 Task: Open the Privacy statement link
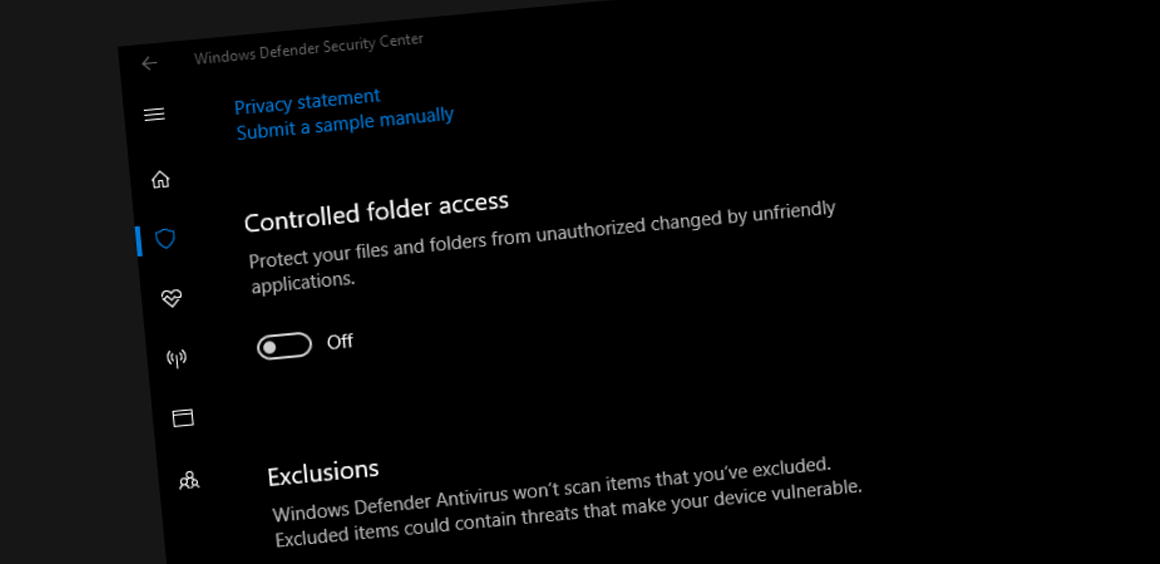pyautogui.click(x=307, y=101)
